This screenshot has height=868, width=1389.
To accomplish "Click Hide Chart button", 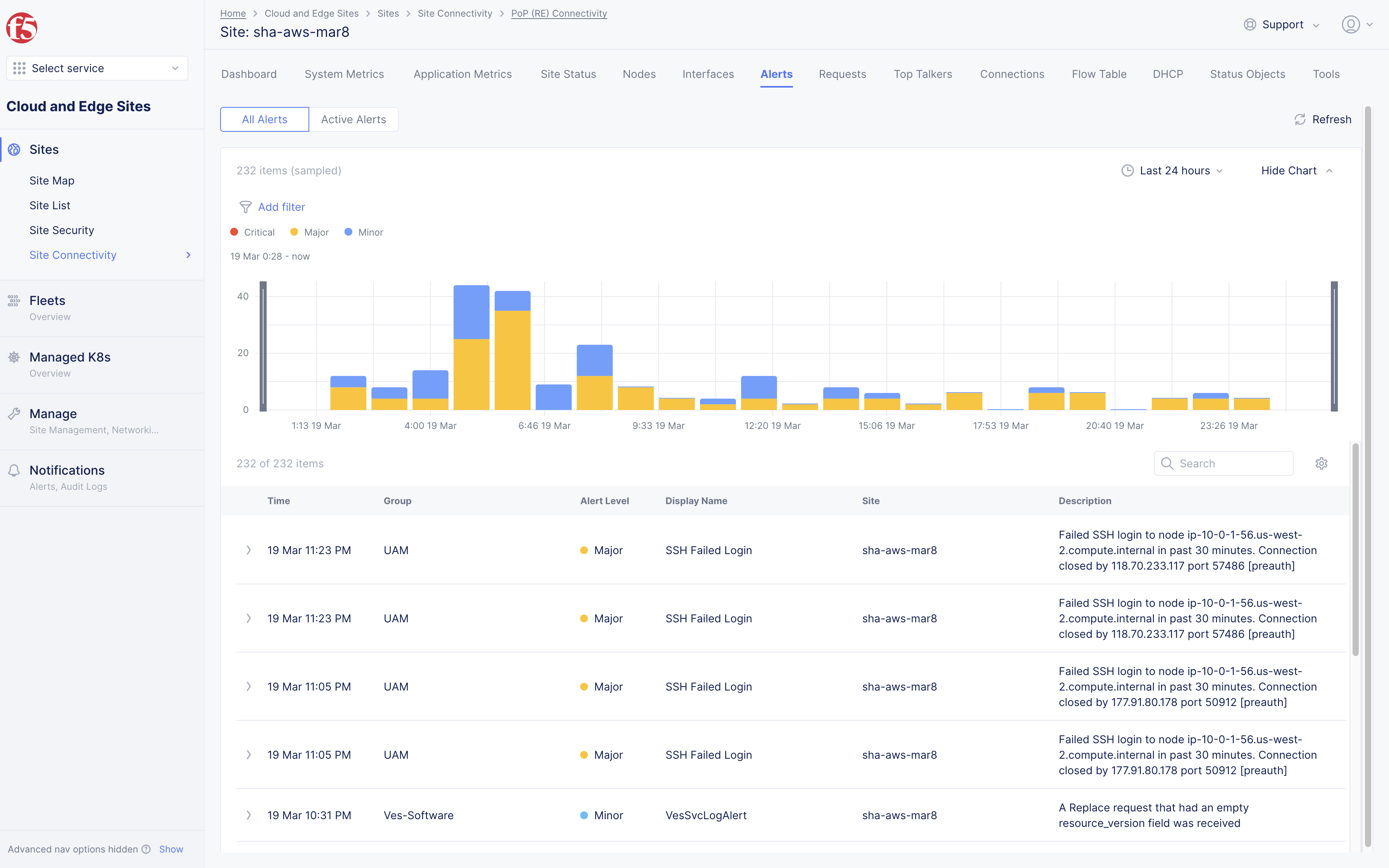I will [x=1296, y=170].
